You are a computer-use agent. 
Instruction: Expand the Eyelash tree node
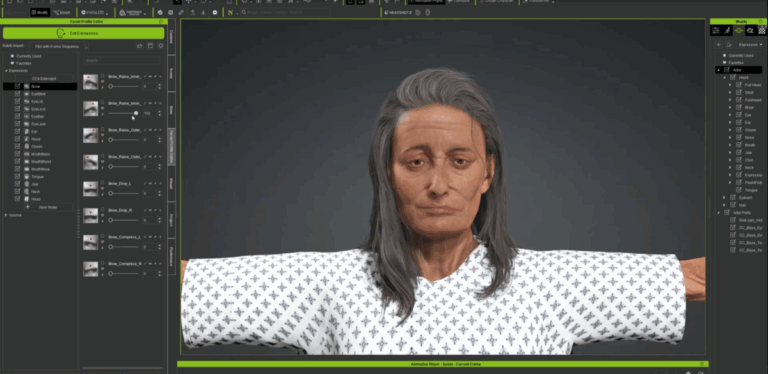[724, 197]
